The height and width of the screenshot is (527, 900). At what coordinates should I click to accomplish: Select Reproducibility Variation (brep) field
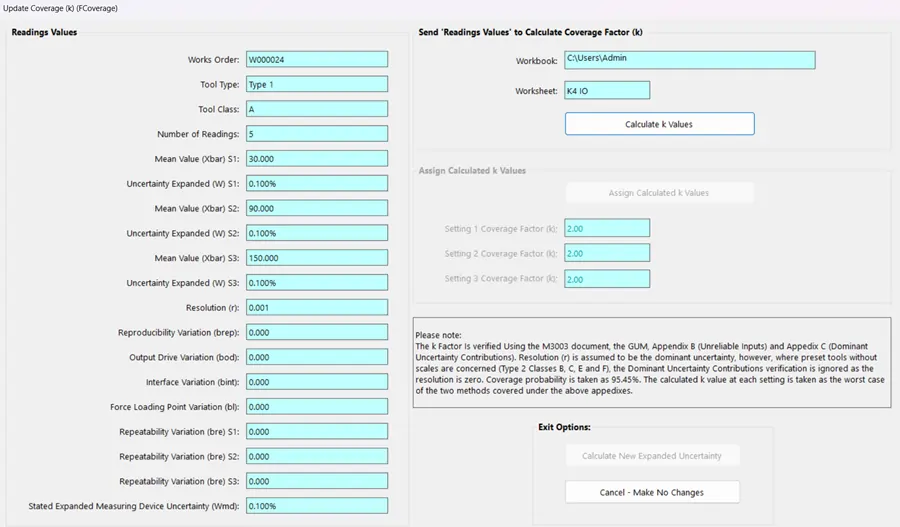coord(317,332)
